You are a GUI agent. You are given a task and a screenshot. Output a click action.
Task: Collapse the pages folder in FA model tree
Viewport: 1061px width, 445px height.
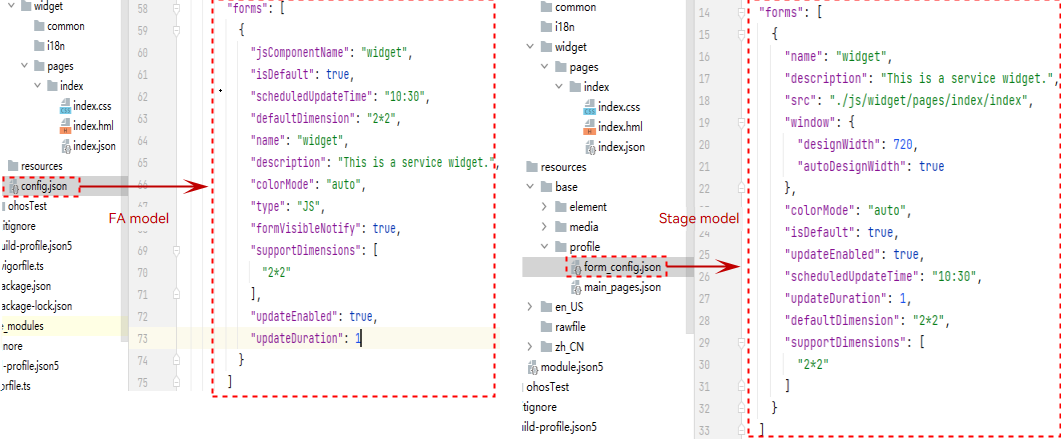24,66
